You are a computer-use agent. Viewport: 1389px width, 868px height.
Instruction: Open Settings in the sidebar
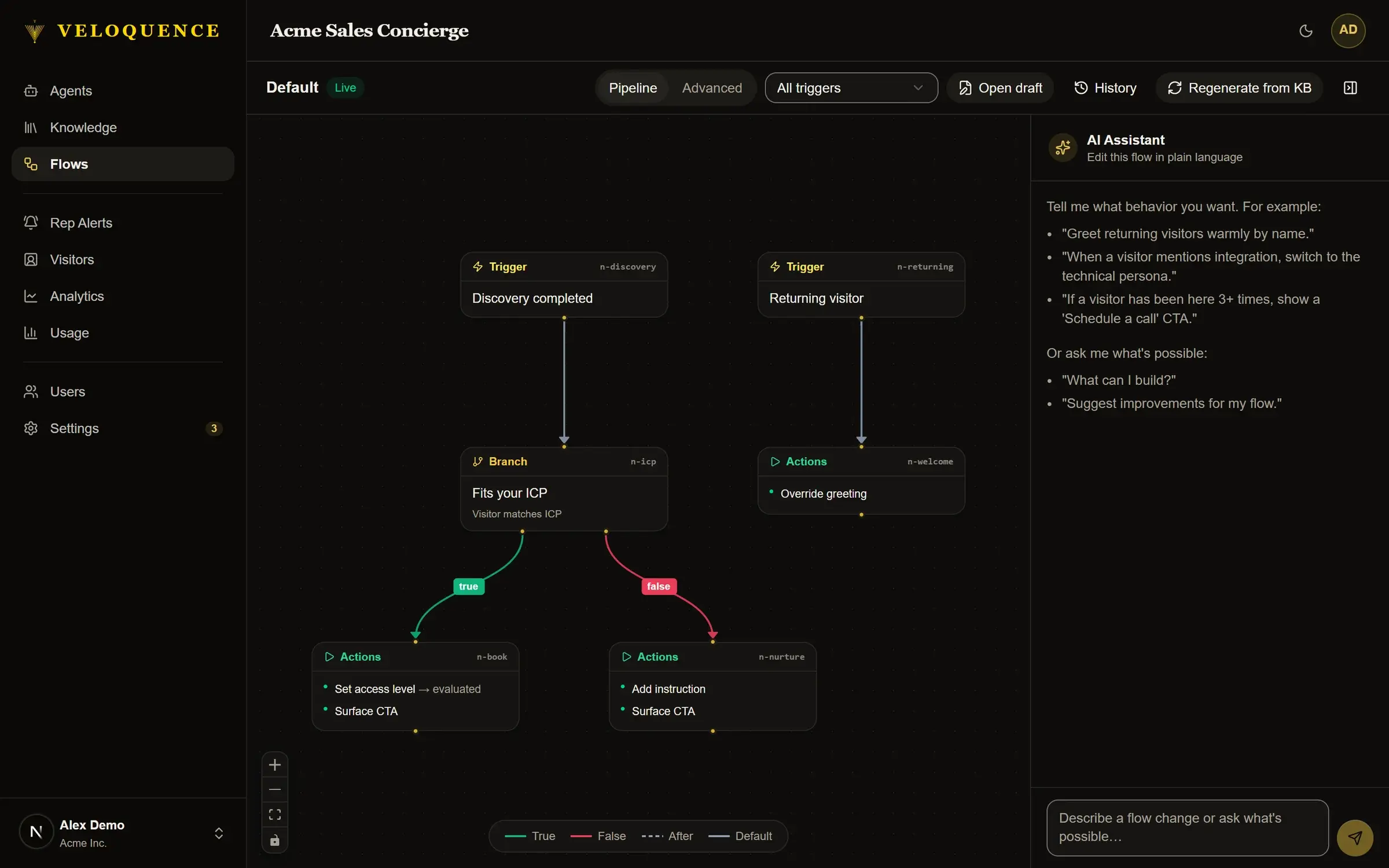click(123, 428)
